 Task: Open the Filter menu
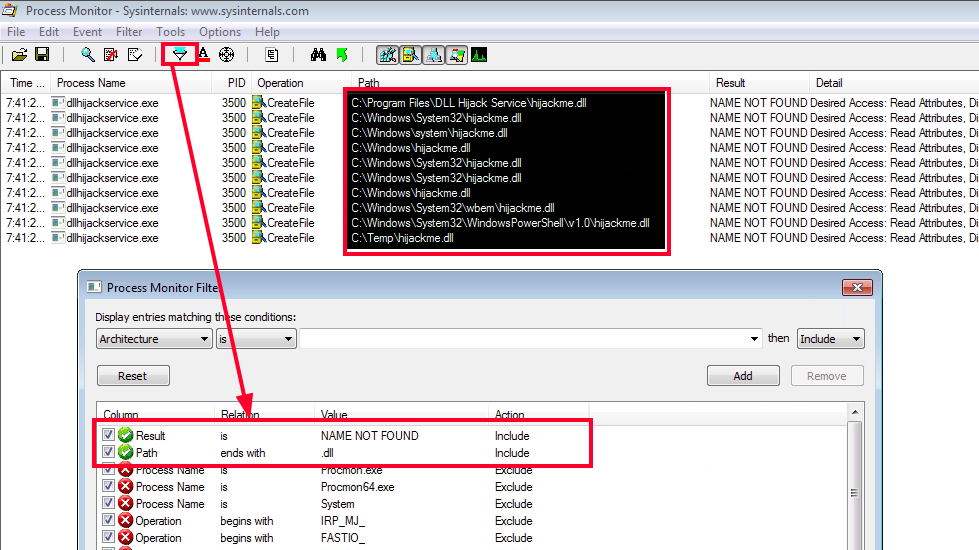coord(129,32)
